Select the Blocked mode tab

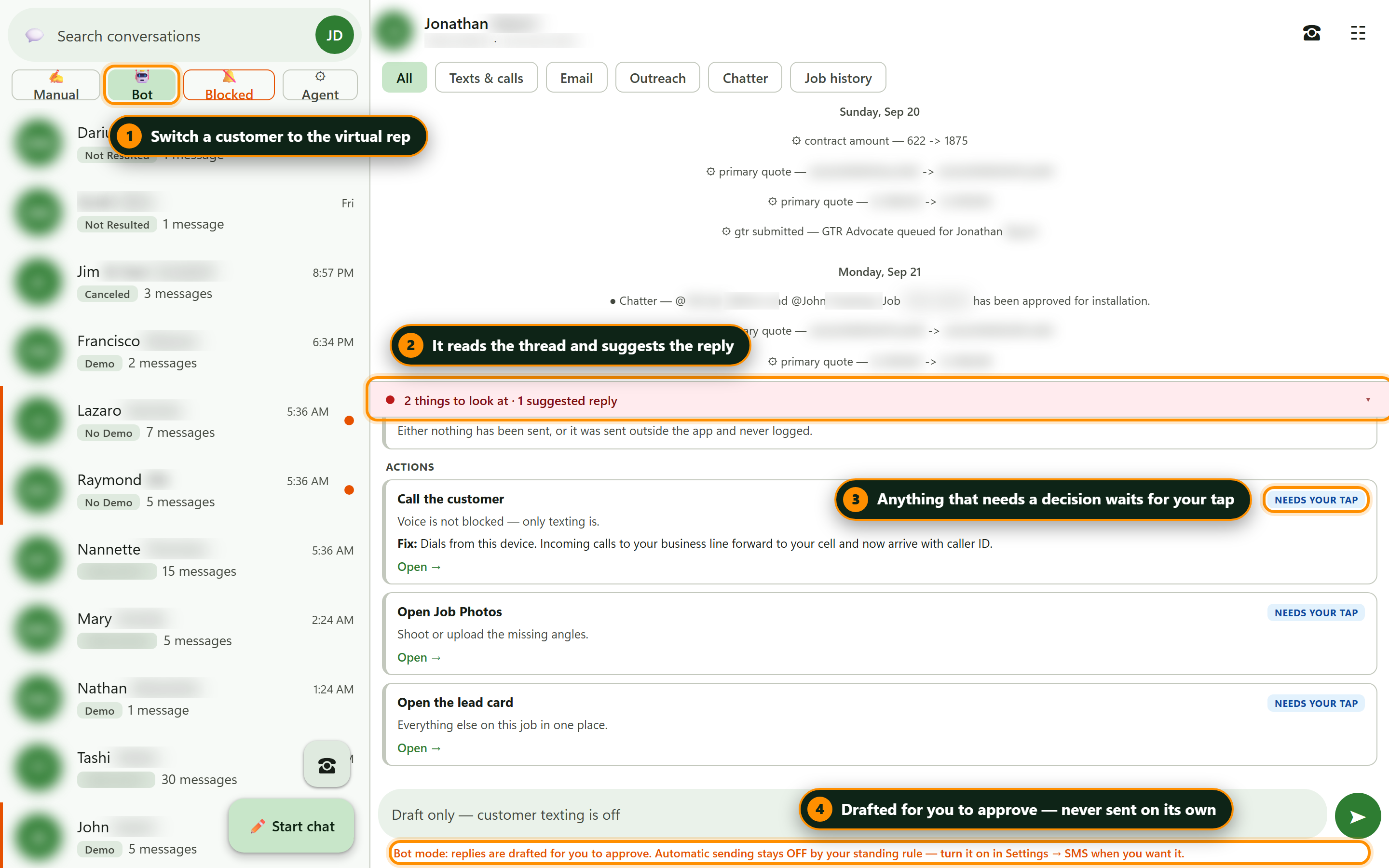(229, 85)
